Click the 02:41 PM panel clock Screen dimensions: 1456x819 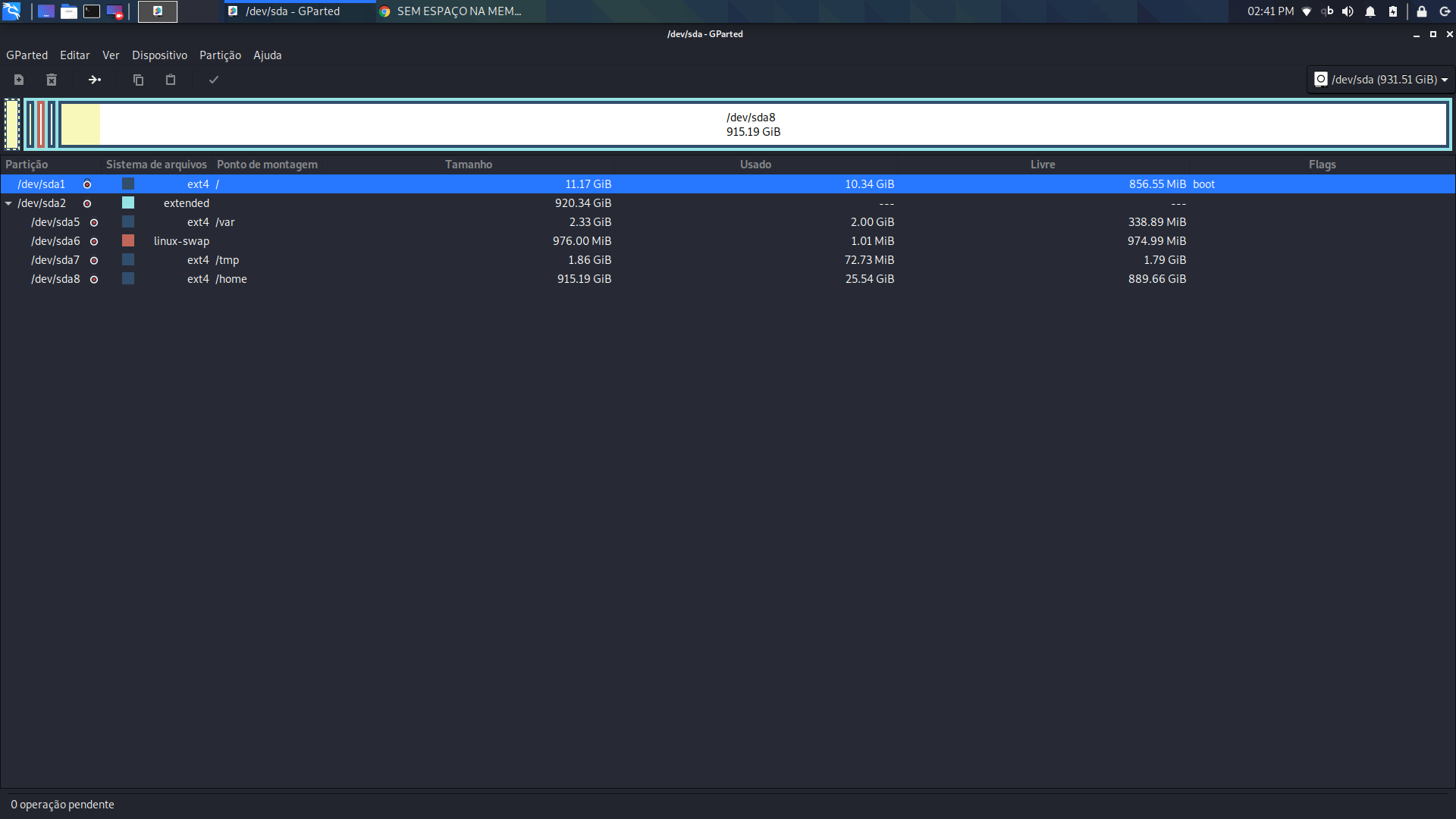pos(1271,11)
